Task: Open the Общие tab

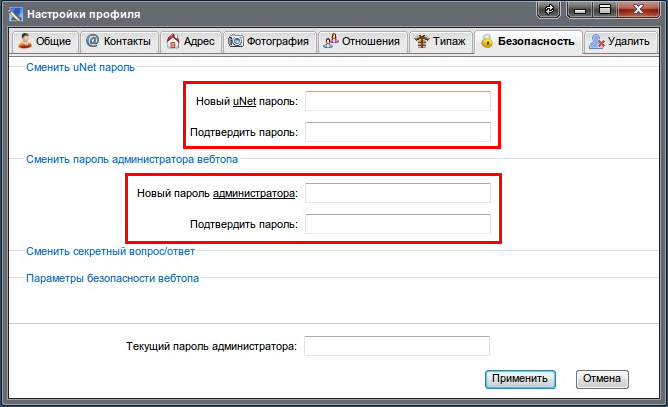Action: 43,42
